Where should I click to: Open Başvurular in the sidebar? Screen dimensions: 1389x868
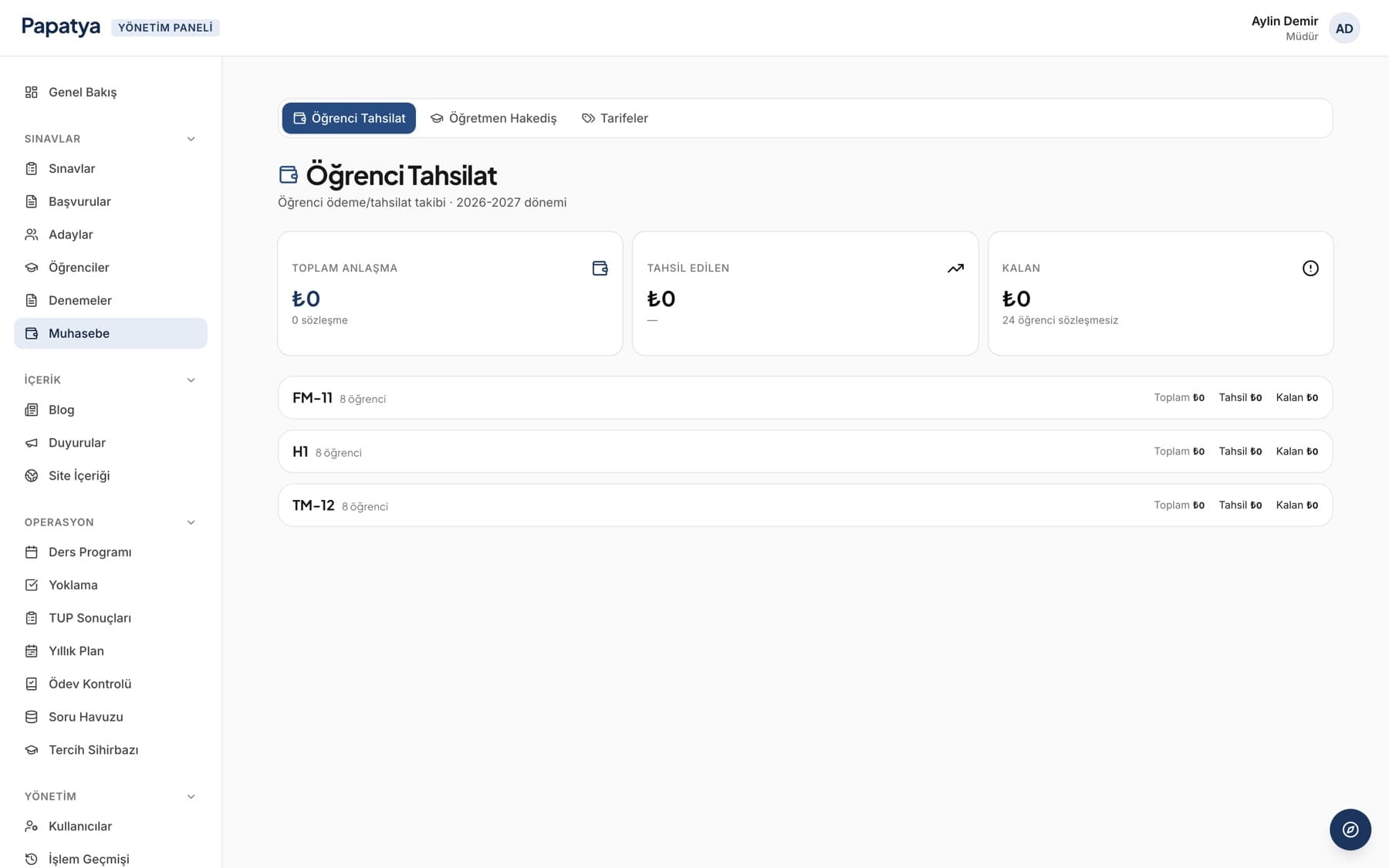[x=110, y=201]
